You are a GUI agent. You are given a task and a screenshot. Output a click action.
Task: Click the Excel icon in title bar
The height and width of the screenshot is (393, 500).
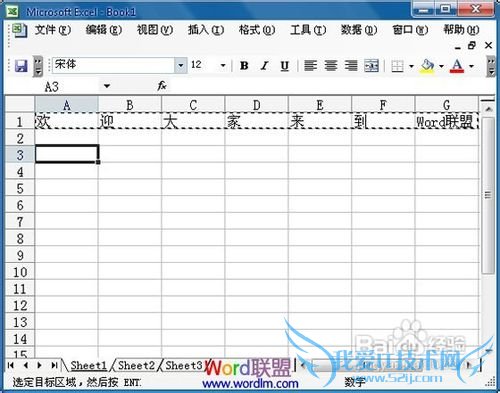click(13, 12)
